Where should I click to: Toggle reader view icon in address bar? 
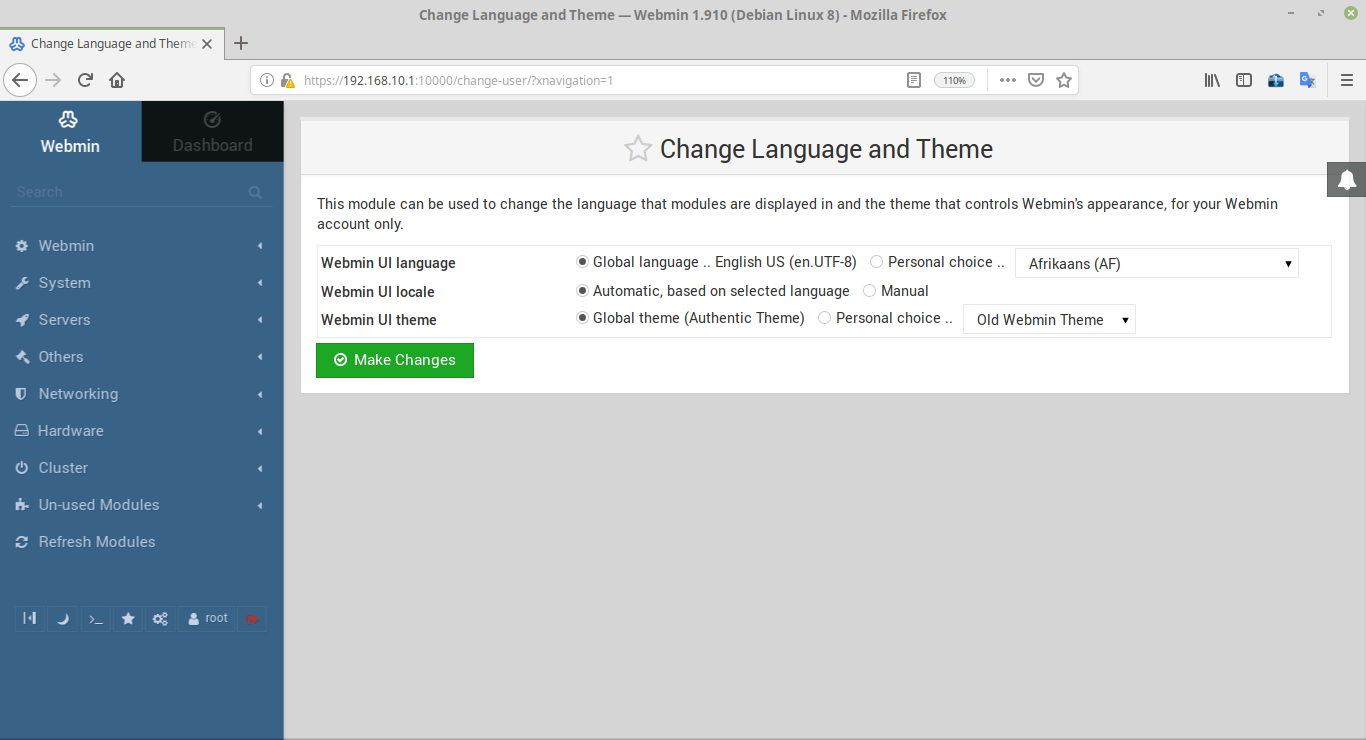(914, 80)
